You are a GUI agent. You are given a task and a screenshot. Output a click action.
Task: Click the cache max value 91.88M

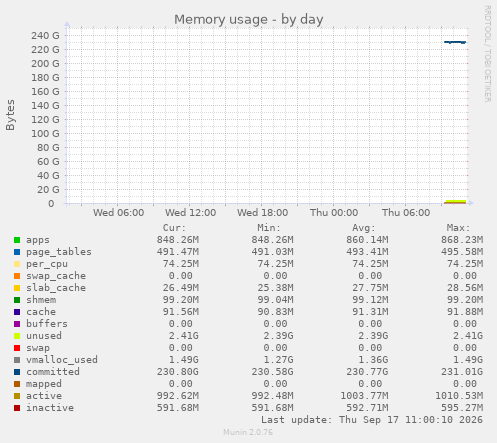click(x=465, y=312)
